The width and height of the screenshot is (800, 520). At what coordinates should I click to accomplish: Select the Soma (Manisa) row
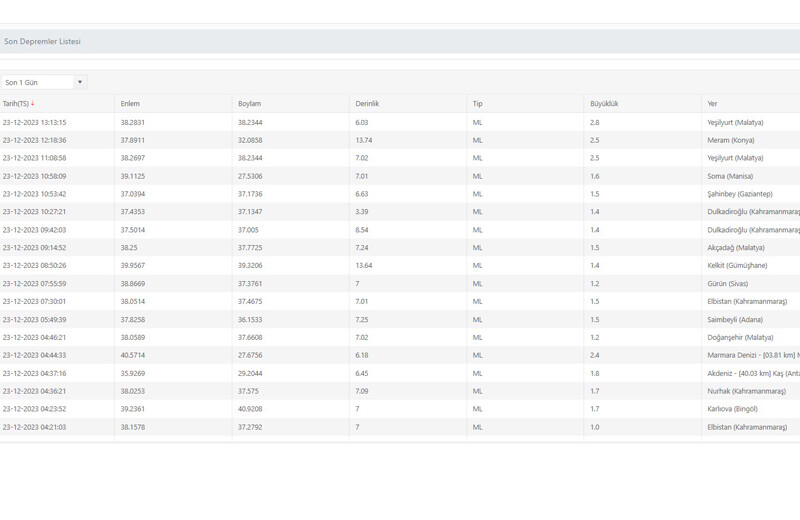[400, 176]
